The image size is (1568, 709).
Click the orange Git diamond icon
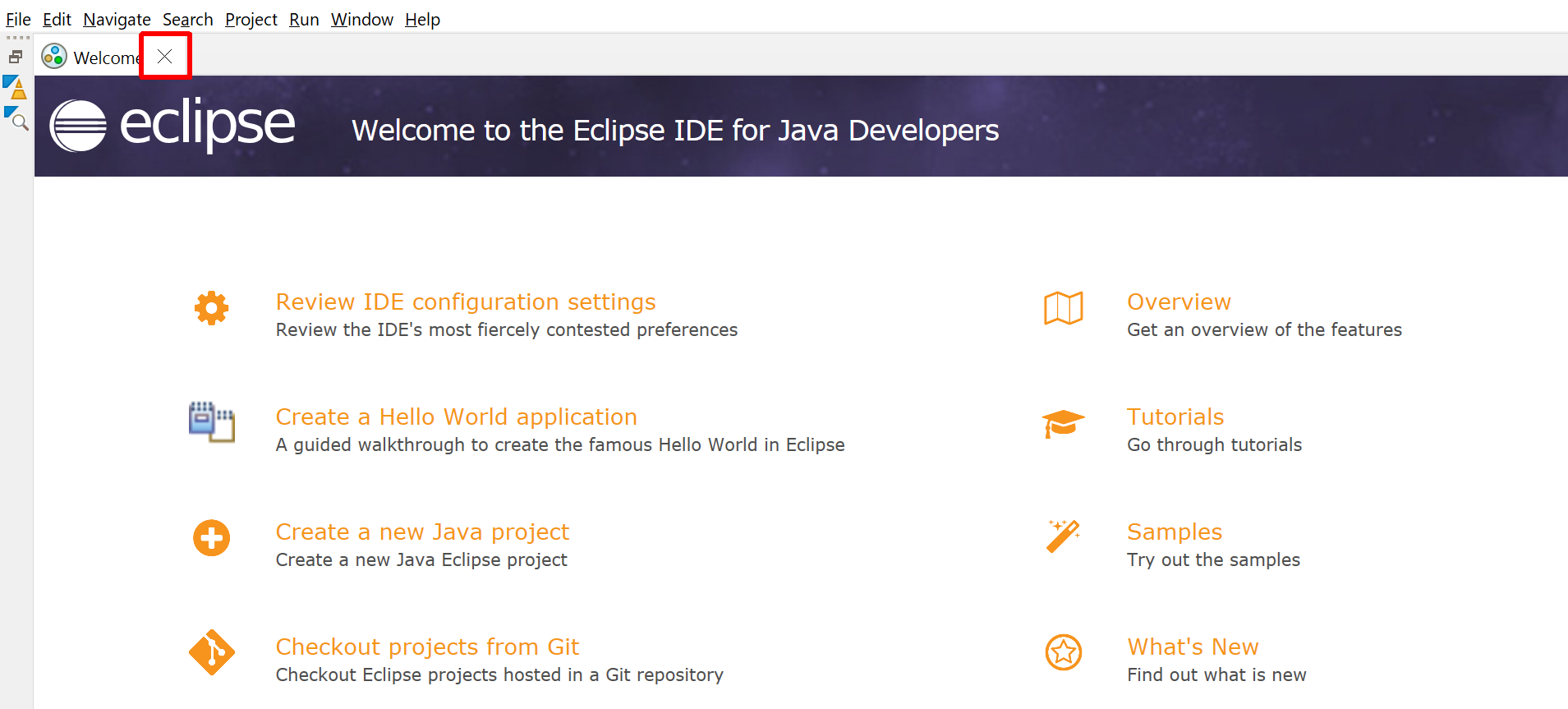click(212, 652)
